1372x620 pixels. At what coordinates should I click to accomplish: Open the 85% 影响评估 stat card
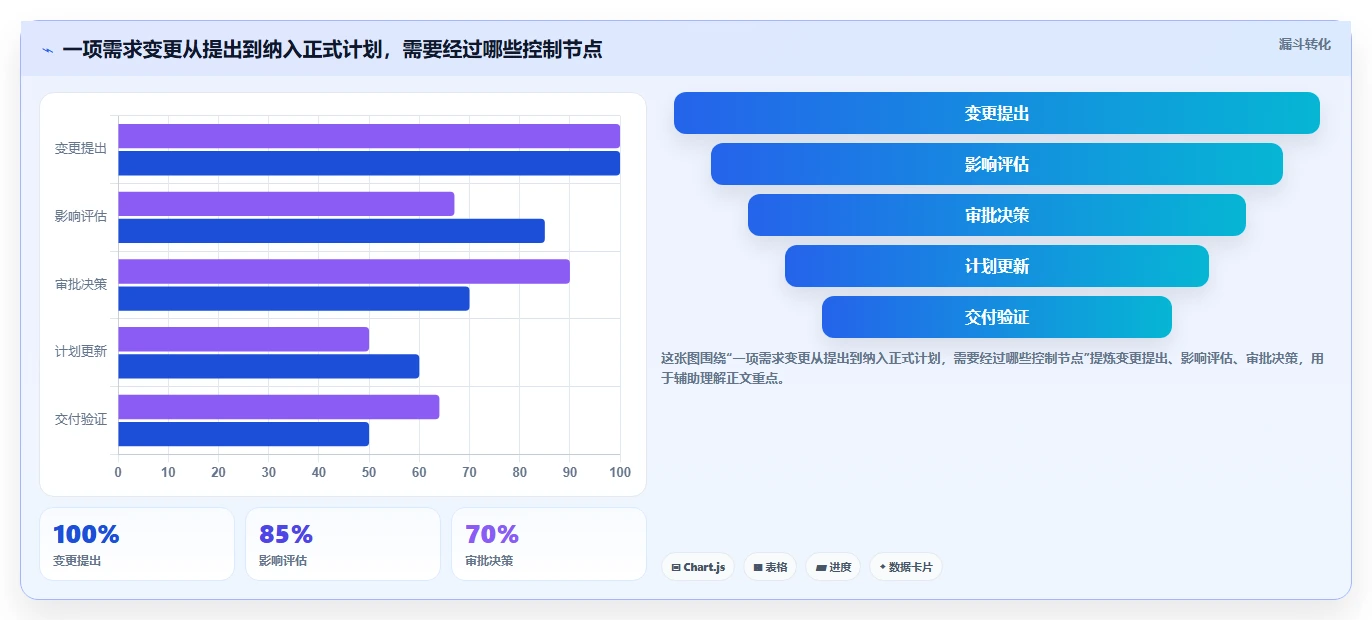tap(343, 544)
